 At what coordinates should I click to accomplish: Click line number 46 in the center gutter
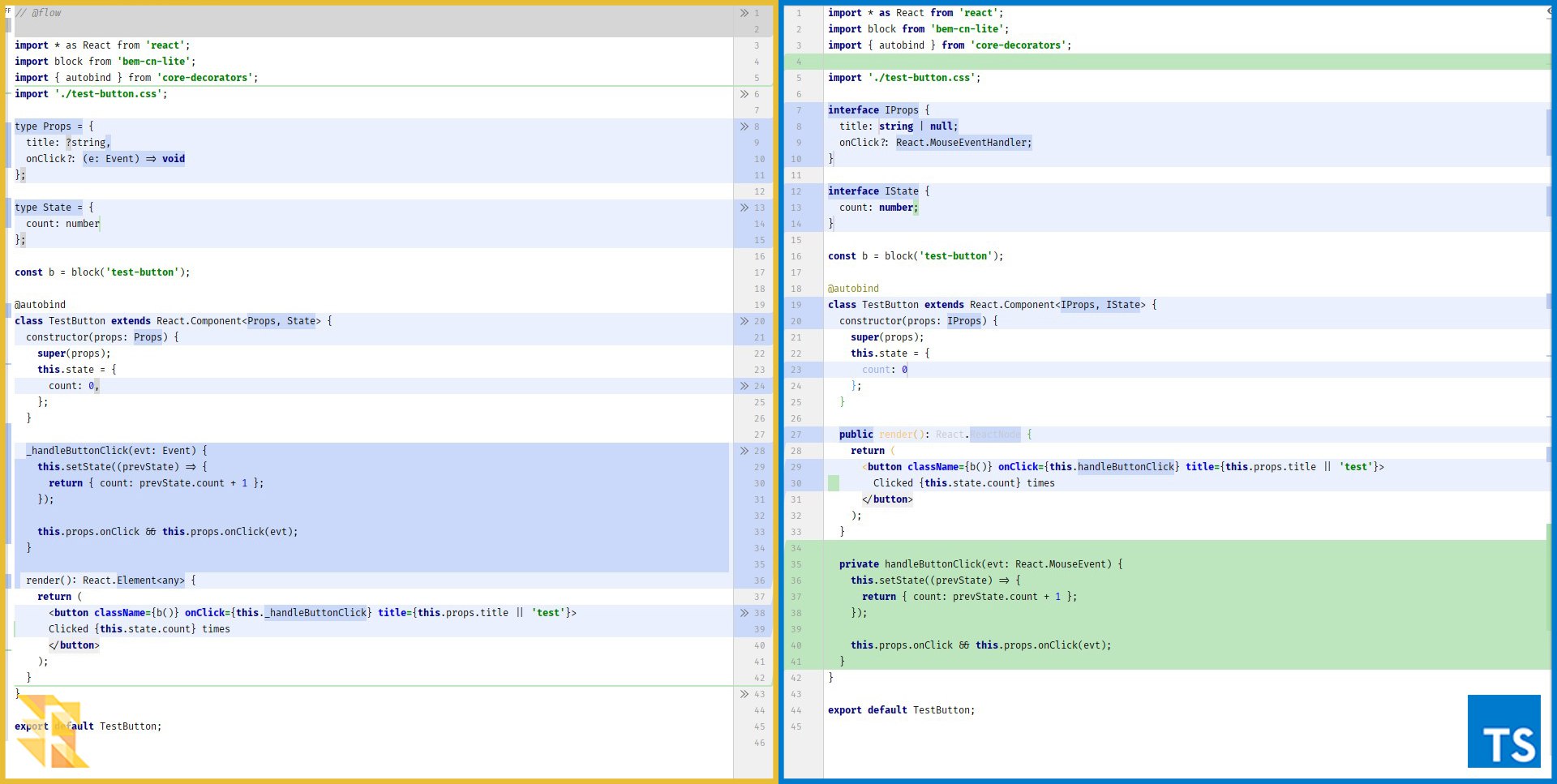[x=760, y=743]
